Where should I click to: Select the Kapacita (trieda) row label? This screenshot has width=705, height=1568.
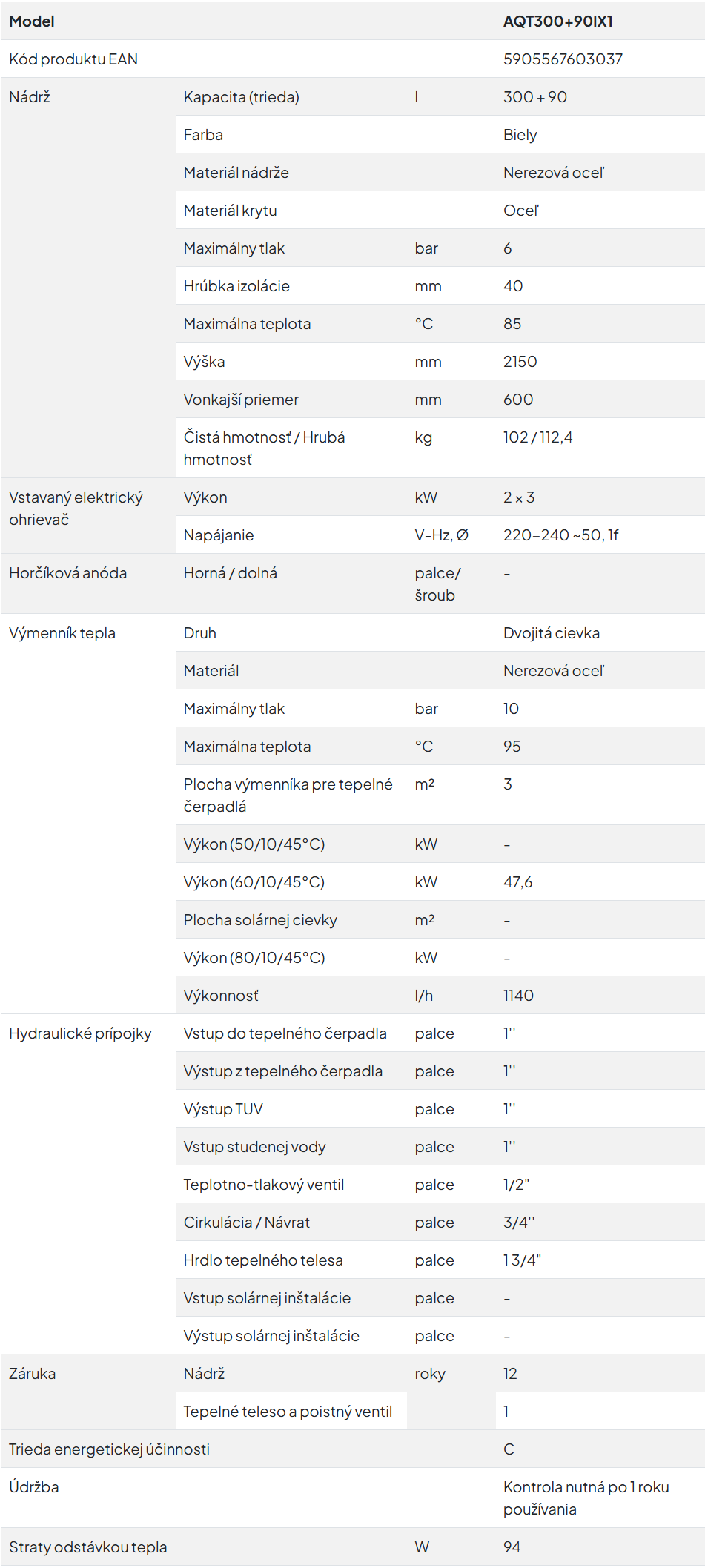click(x=241, y=97)
